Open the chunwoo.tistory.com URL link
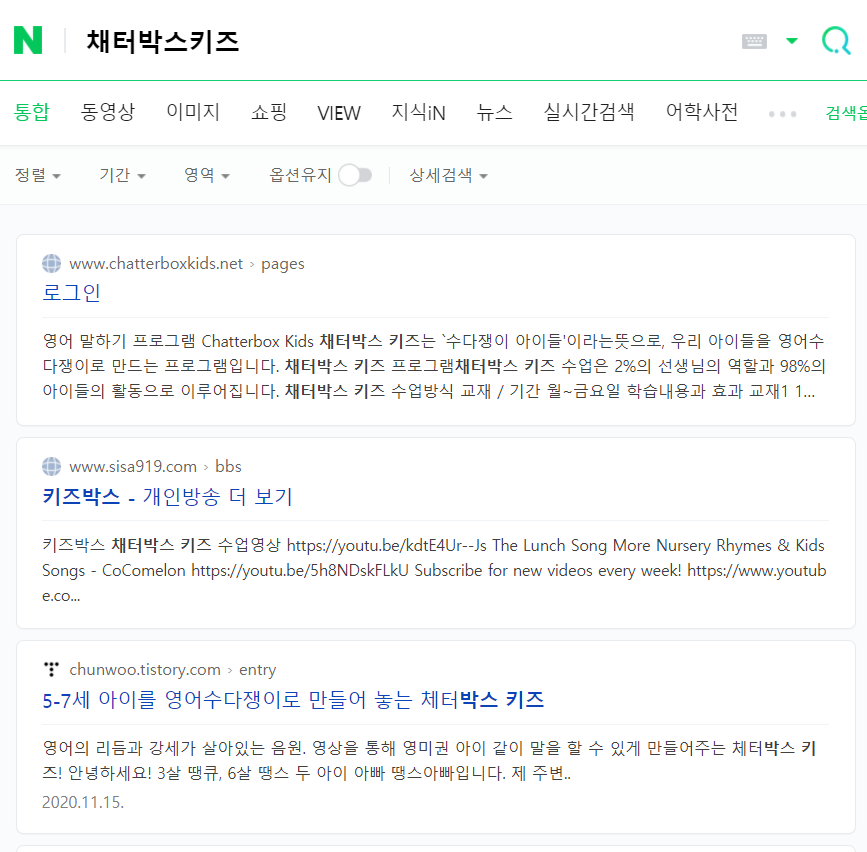This screenshot has width=867, height=852. coord(145,670)
